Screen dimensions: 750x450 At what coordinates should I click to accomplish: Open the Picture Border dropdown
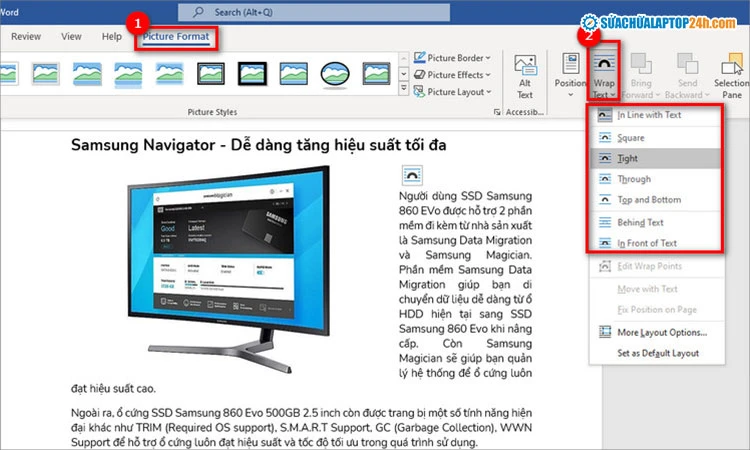452,58
